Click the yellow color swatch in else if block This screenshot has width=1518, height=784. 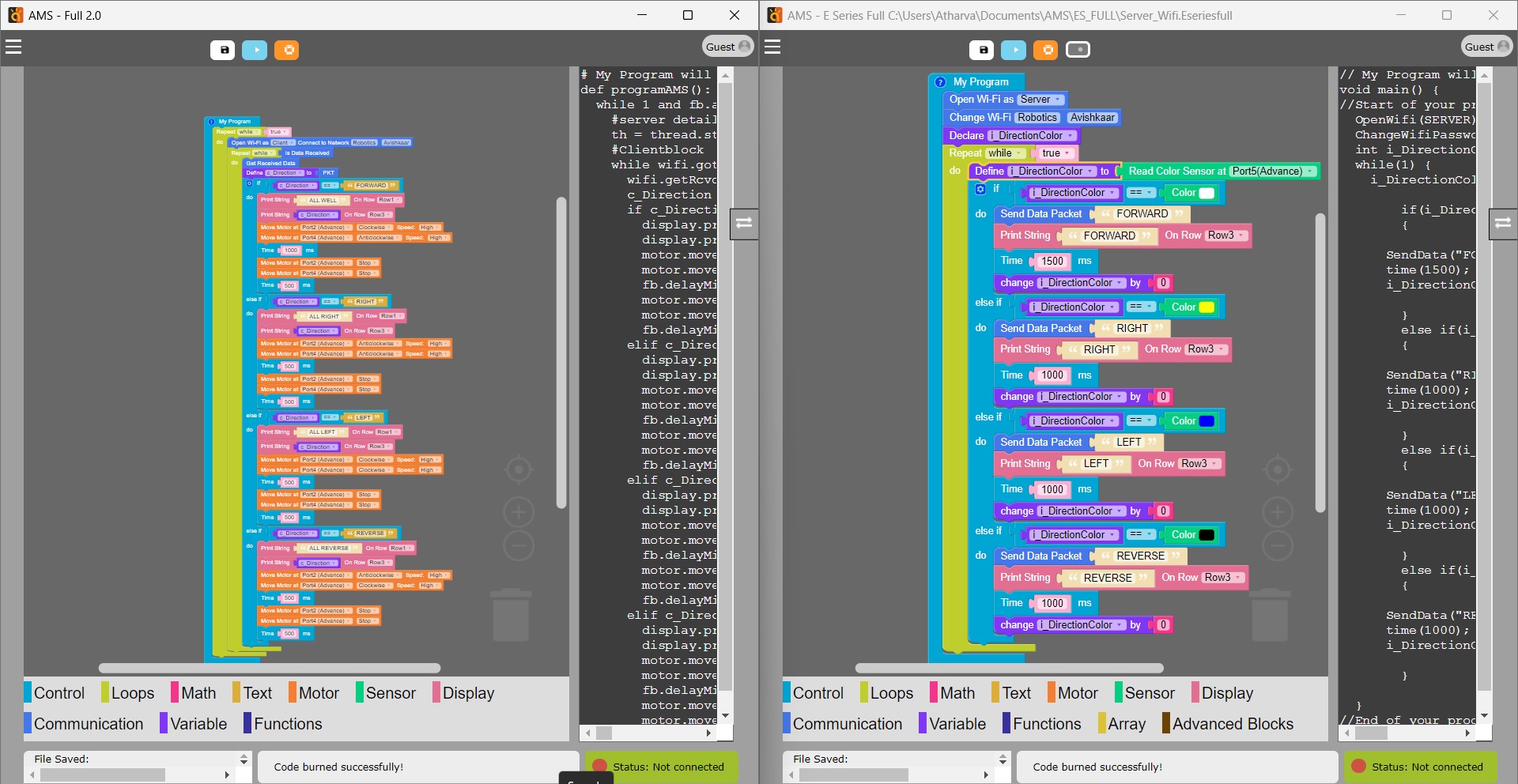(1206, 307)
